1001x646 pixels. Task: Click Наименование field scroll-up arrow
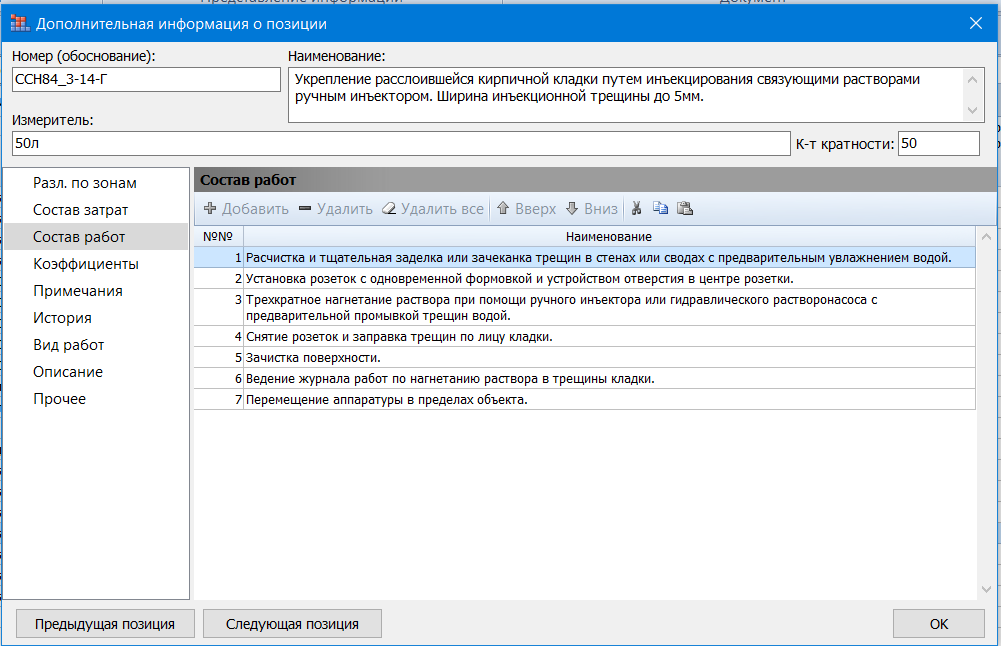972,80
